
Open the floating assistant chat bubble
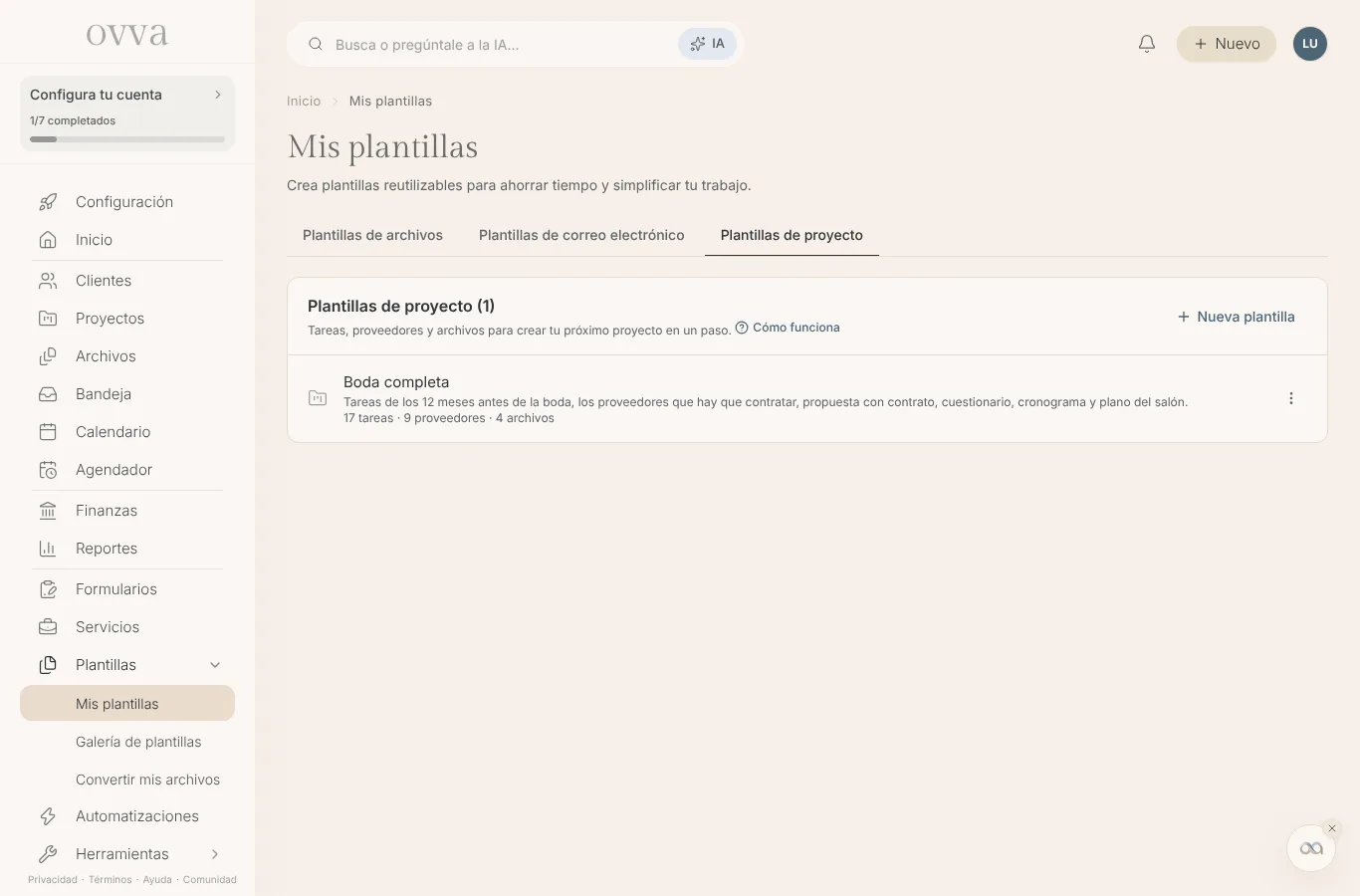[1311, 848]
